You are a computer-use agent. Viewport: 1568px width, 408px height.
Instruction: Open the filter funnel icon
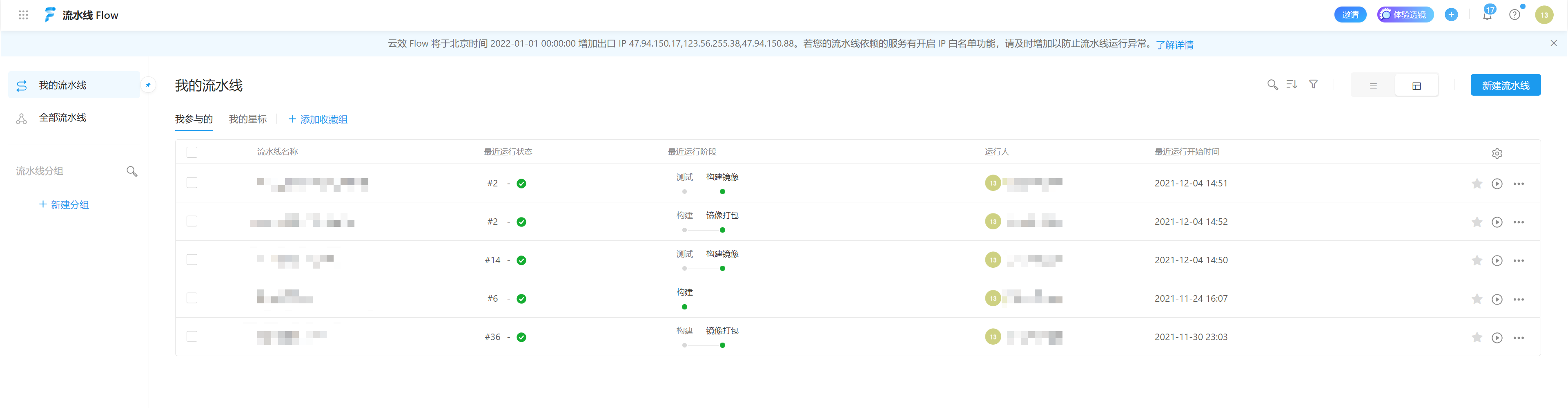click(x=1314, y=85)
